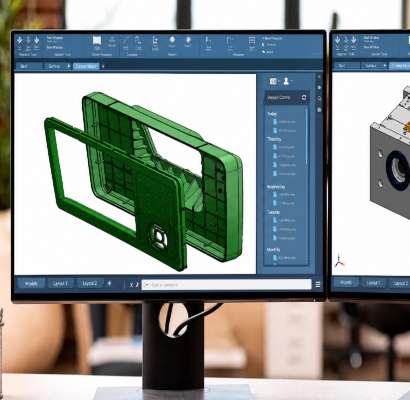
Task: Click the rightmost of three down-arrow icons, left monitor
Action: point(37,40)
